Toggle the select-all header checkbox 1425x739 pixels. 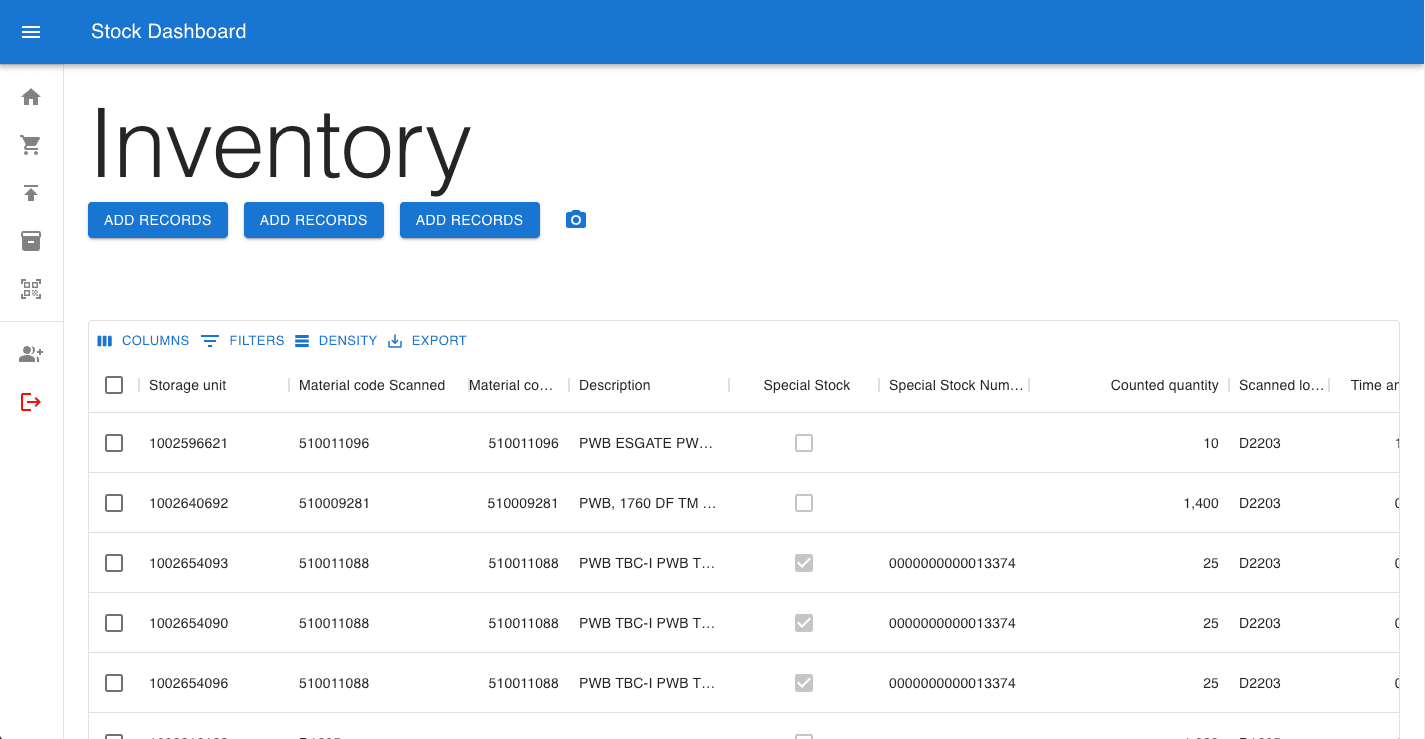click(114, 385)
